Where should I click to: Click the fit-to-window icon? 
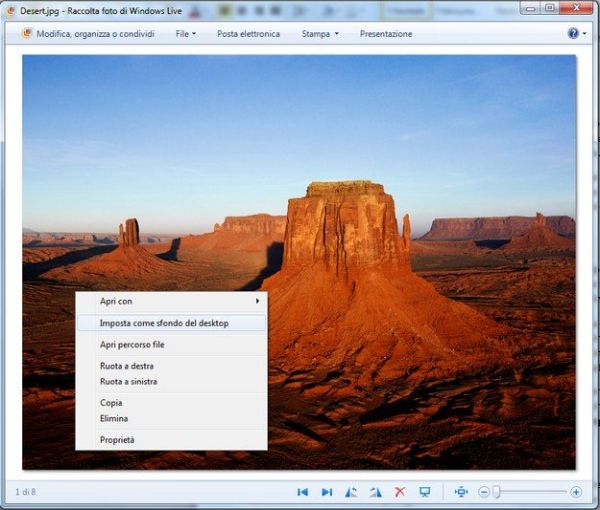pos(461,492)
